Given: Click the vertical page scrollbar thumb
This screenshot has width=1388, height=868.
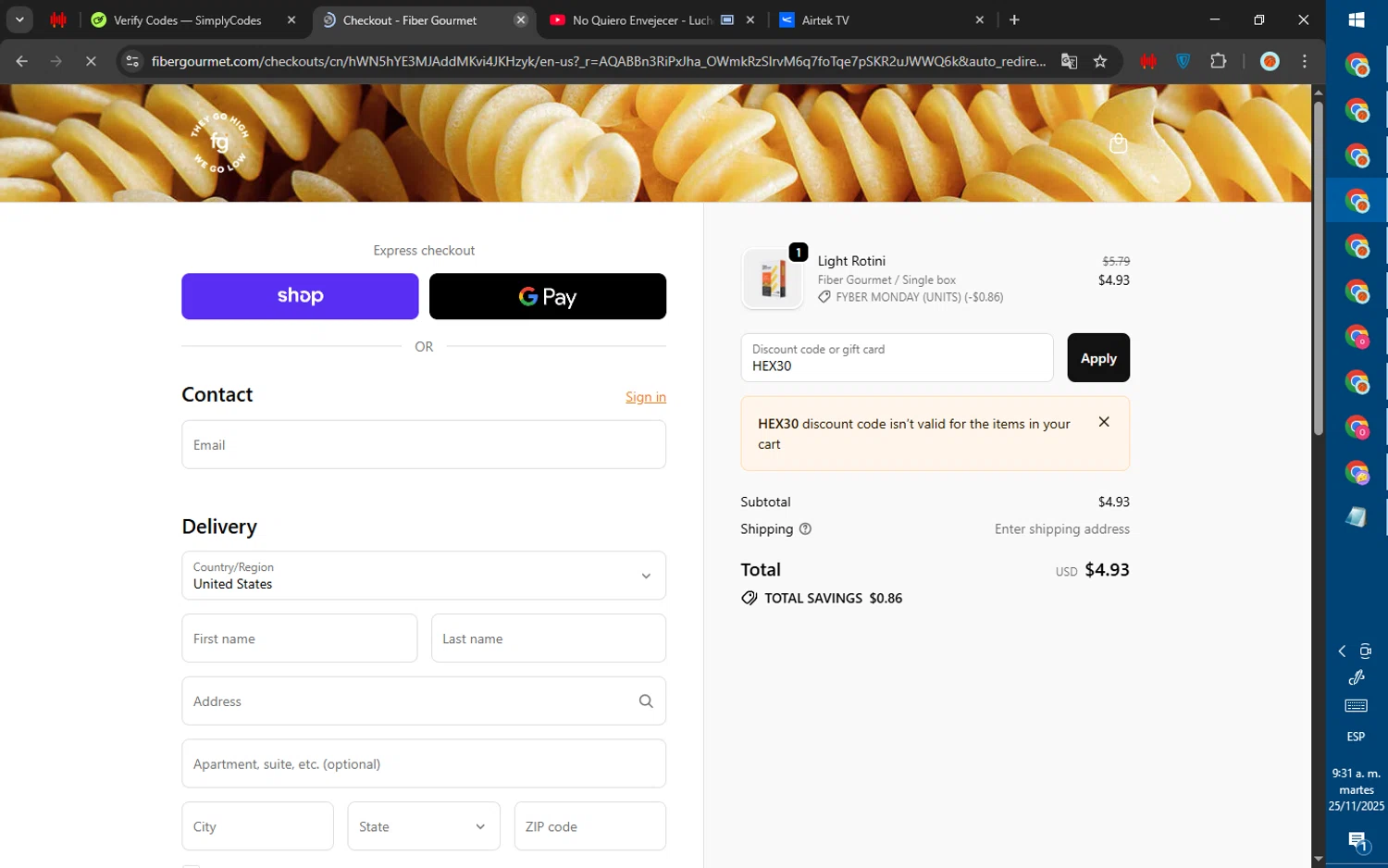Looking at the screenshot, I should click(1318, 268).
